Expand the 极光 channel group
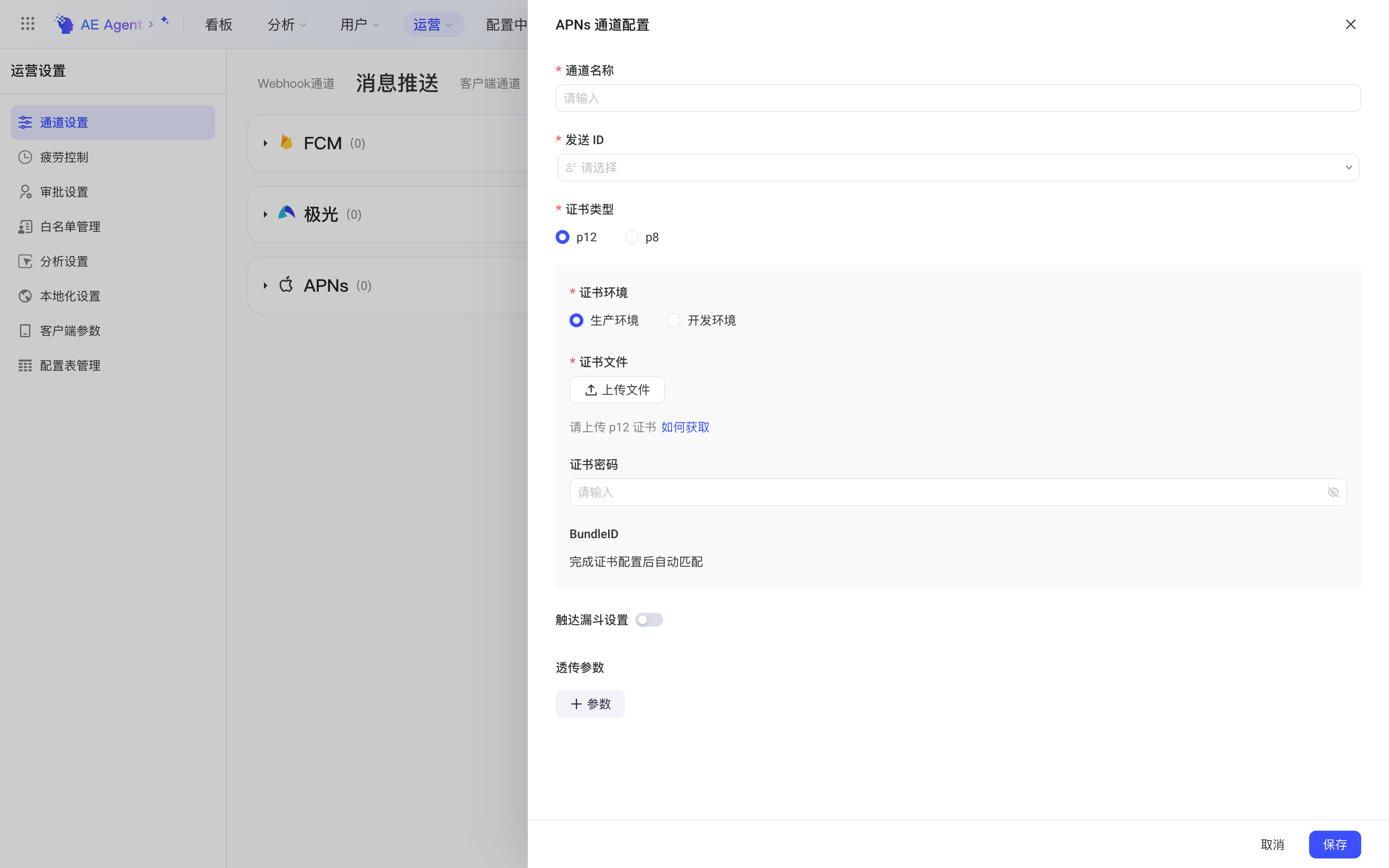The height and width of the screenshot is (868, 1389). (x=265, y=214)
